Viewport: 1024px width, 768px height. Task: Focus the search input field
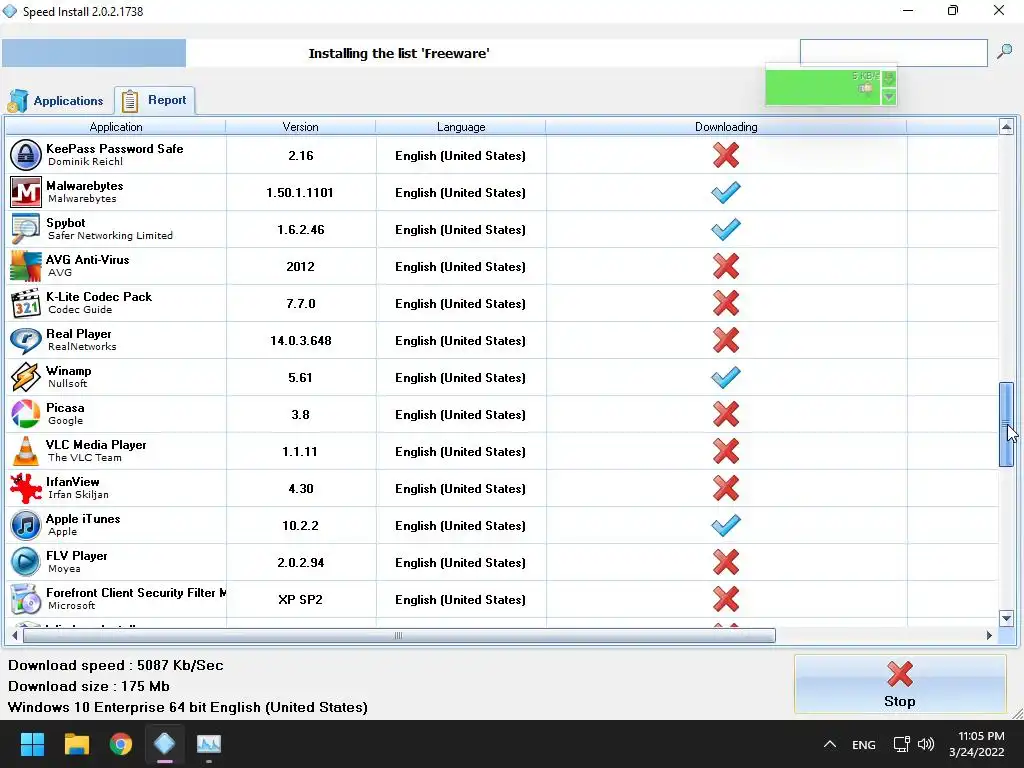893,52
